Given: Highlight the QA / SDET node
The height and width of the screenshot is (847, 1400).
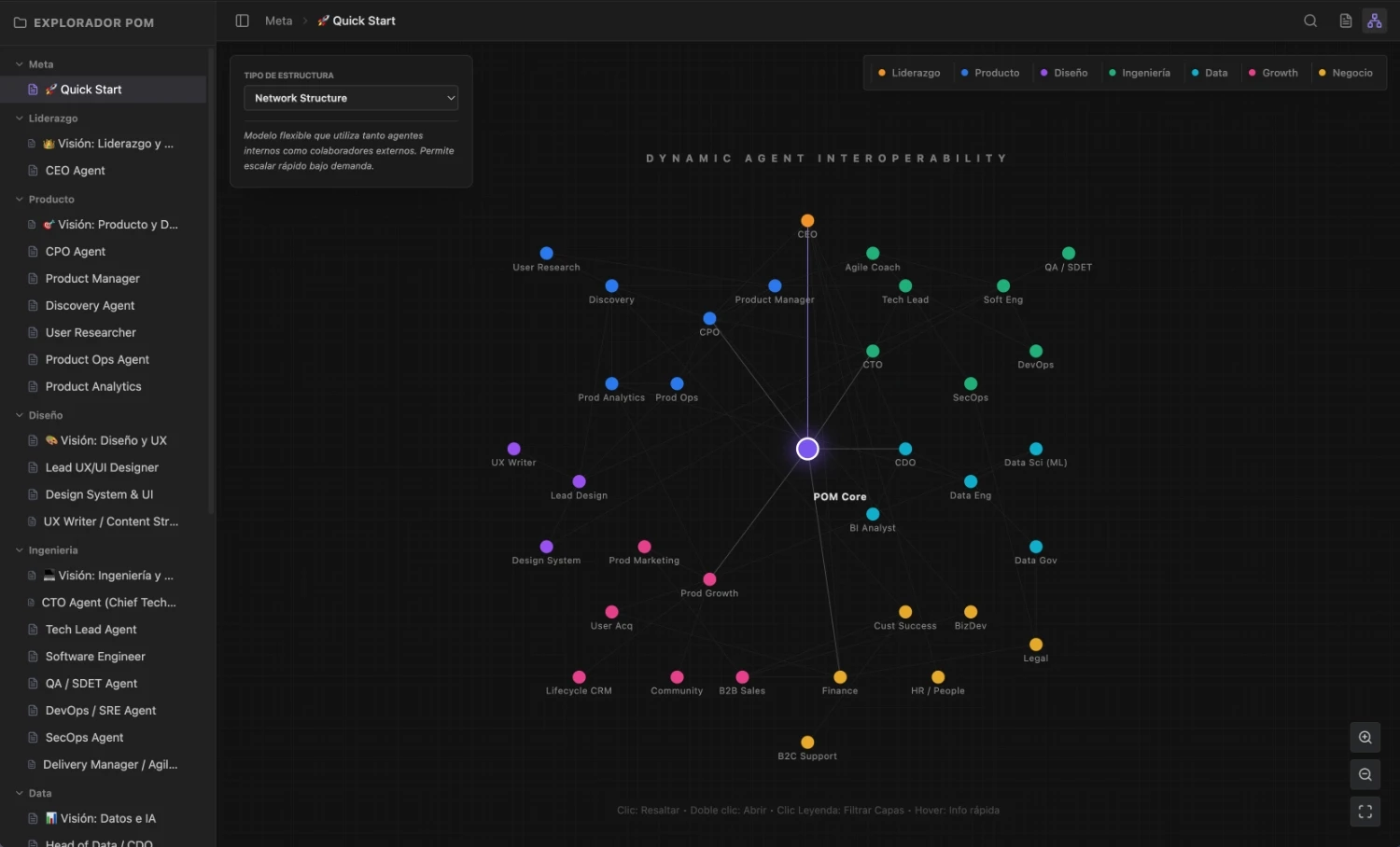Looking at the screenshot, I should click(x=1069, y=253).
